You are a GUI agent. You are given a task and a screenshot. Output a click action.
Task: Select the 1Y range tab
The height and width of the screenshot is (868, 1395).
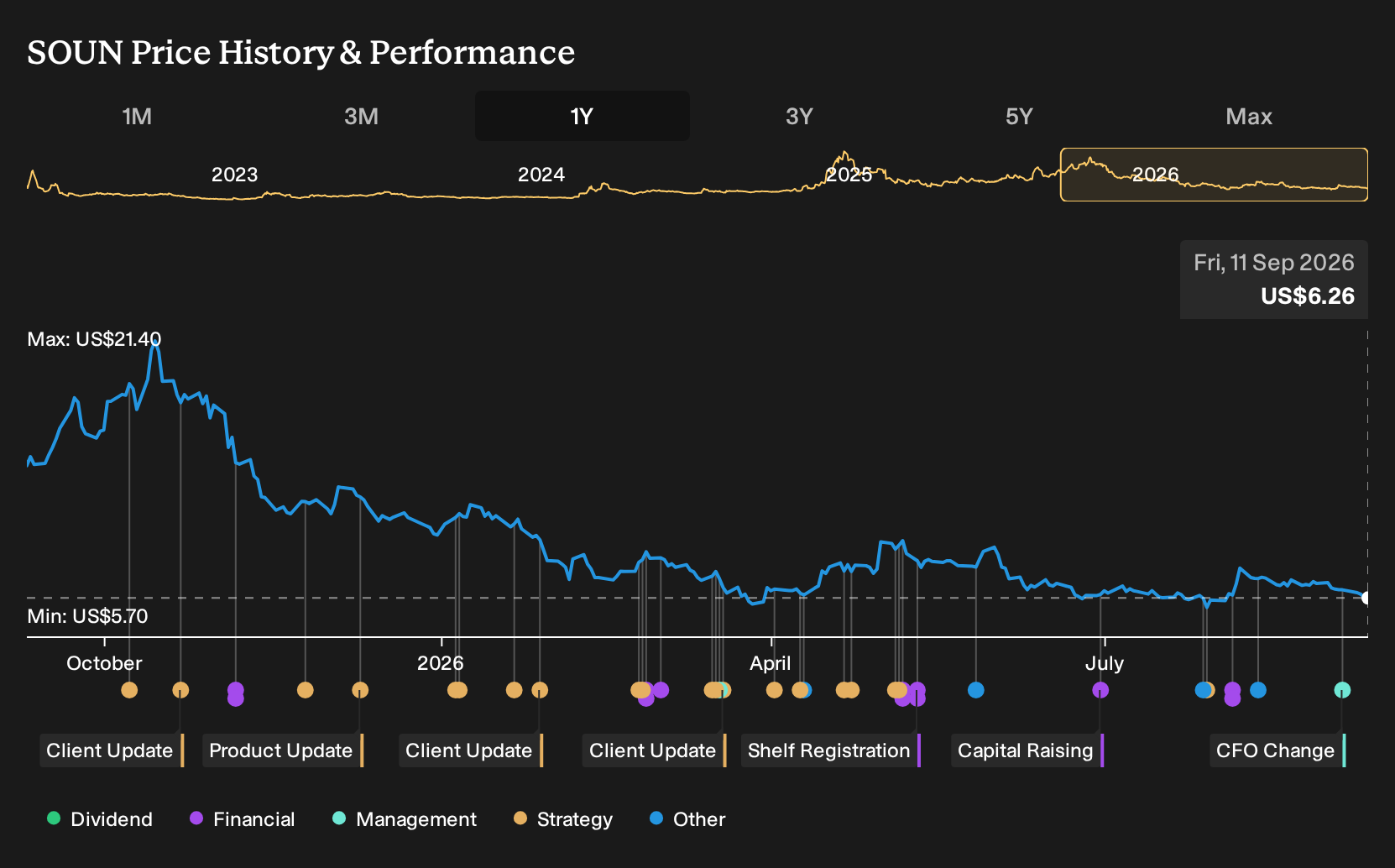[582, 116]
